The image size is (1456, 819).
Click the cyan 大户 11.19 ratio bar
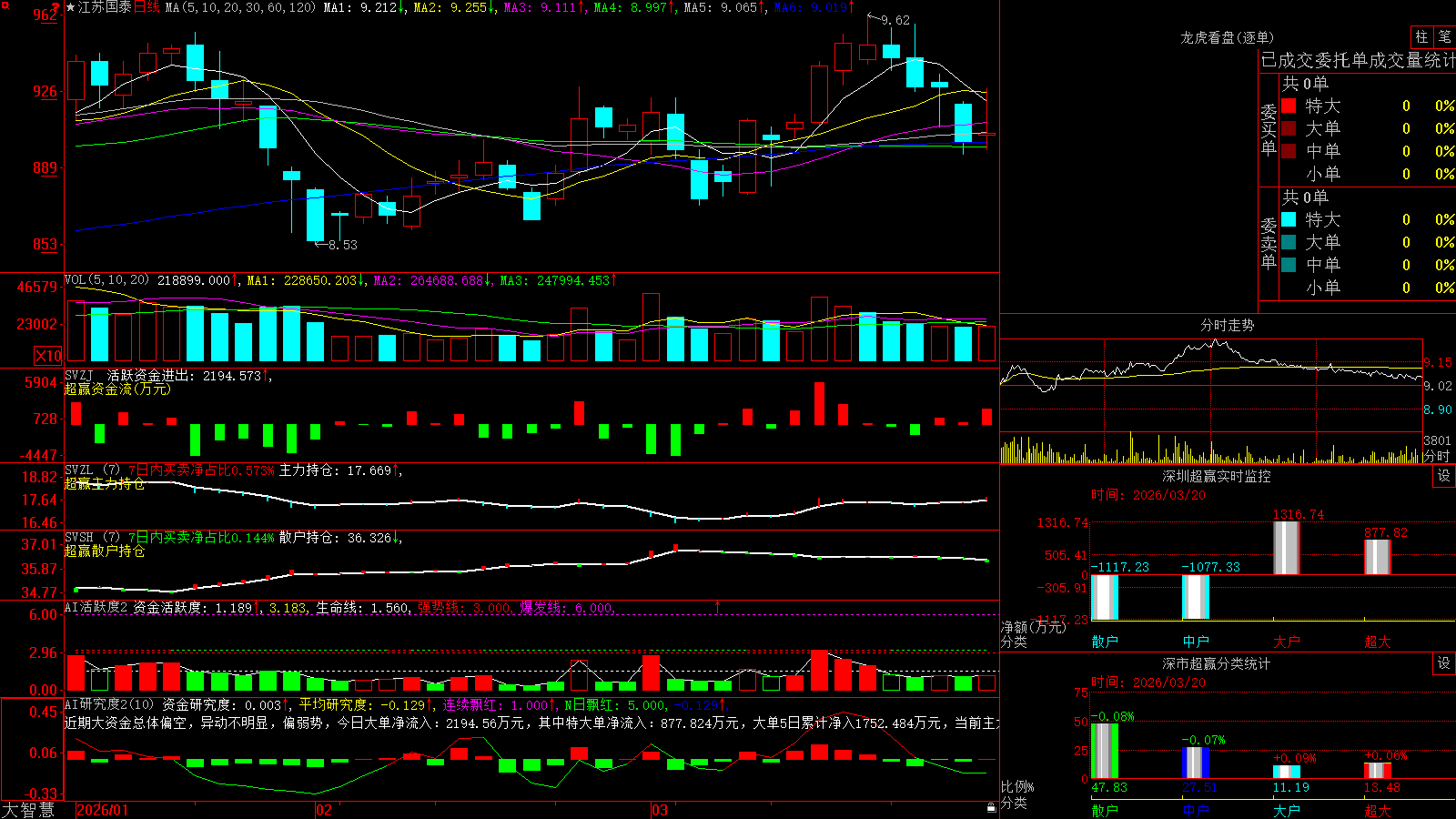coord(1287,772)
